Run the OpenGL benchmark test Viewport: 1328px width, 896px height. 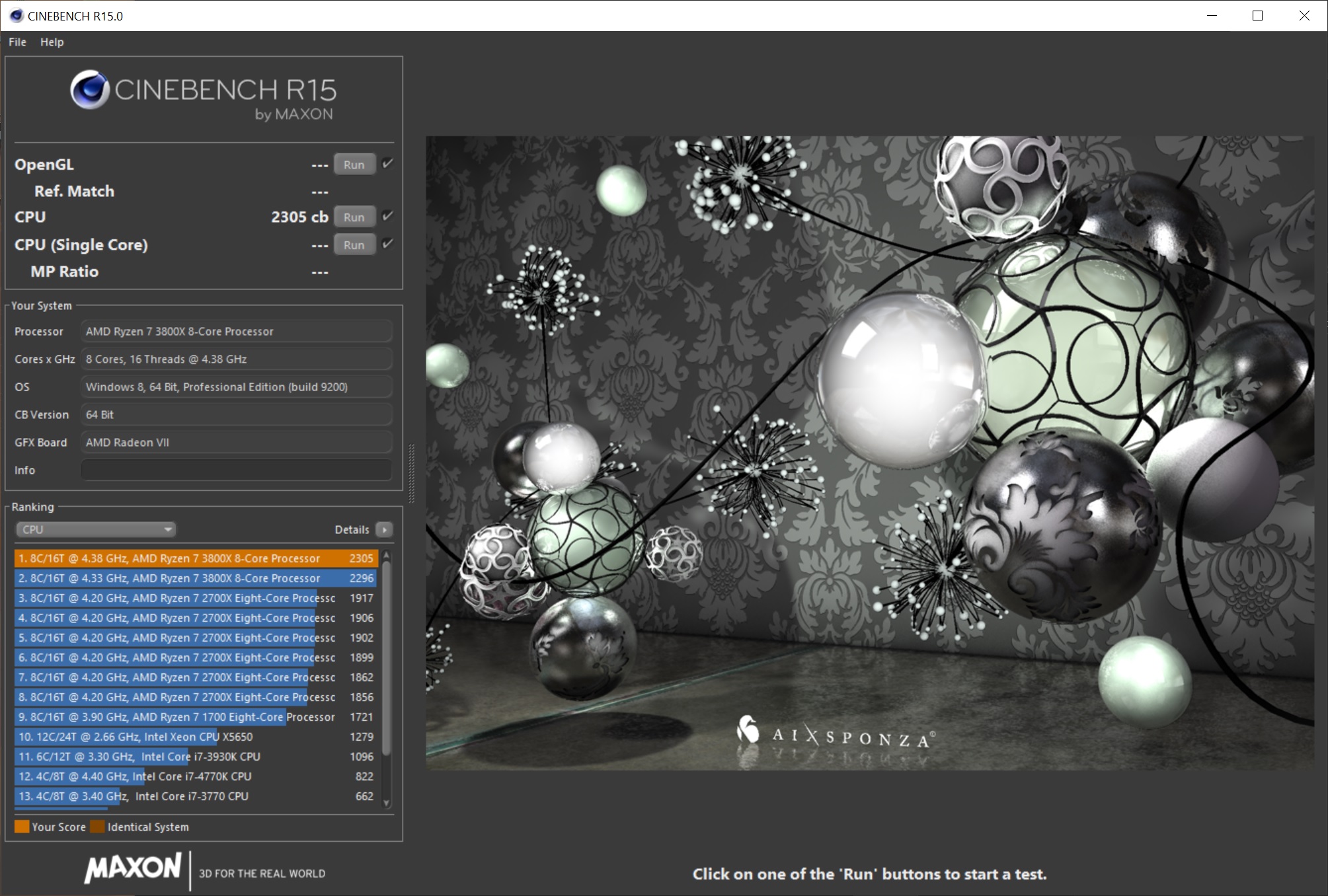tap(354, 165)
